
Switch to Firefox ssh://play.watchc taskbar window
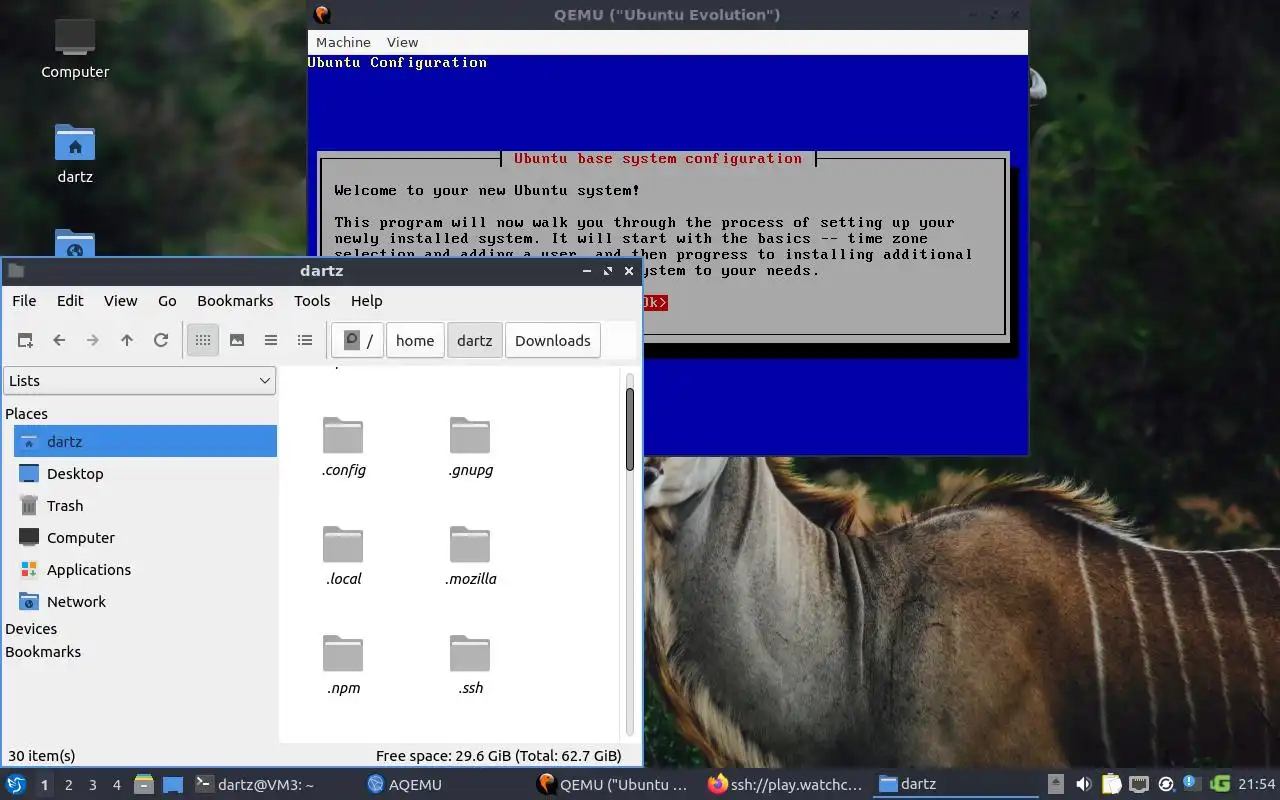(785, 785)
